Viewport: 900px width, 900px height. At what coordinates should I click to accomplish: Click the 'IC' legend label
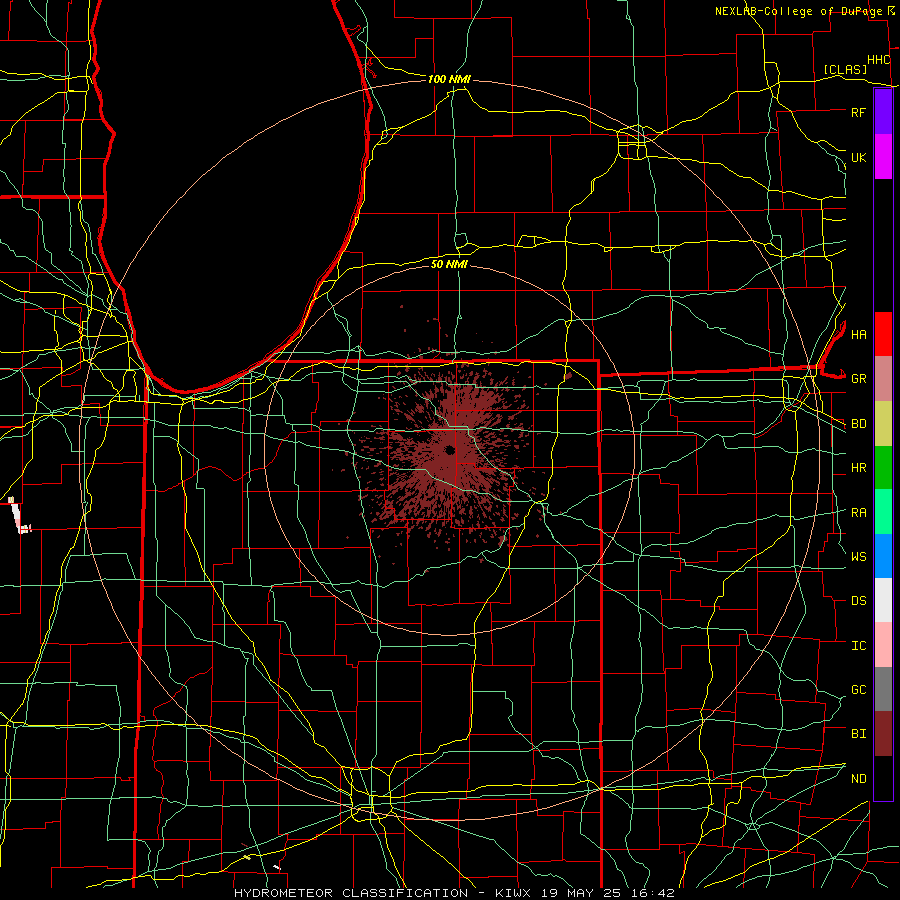(x=858, y=646)
